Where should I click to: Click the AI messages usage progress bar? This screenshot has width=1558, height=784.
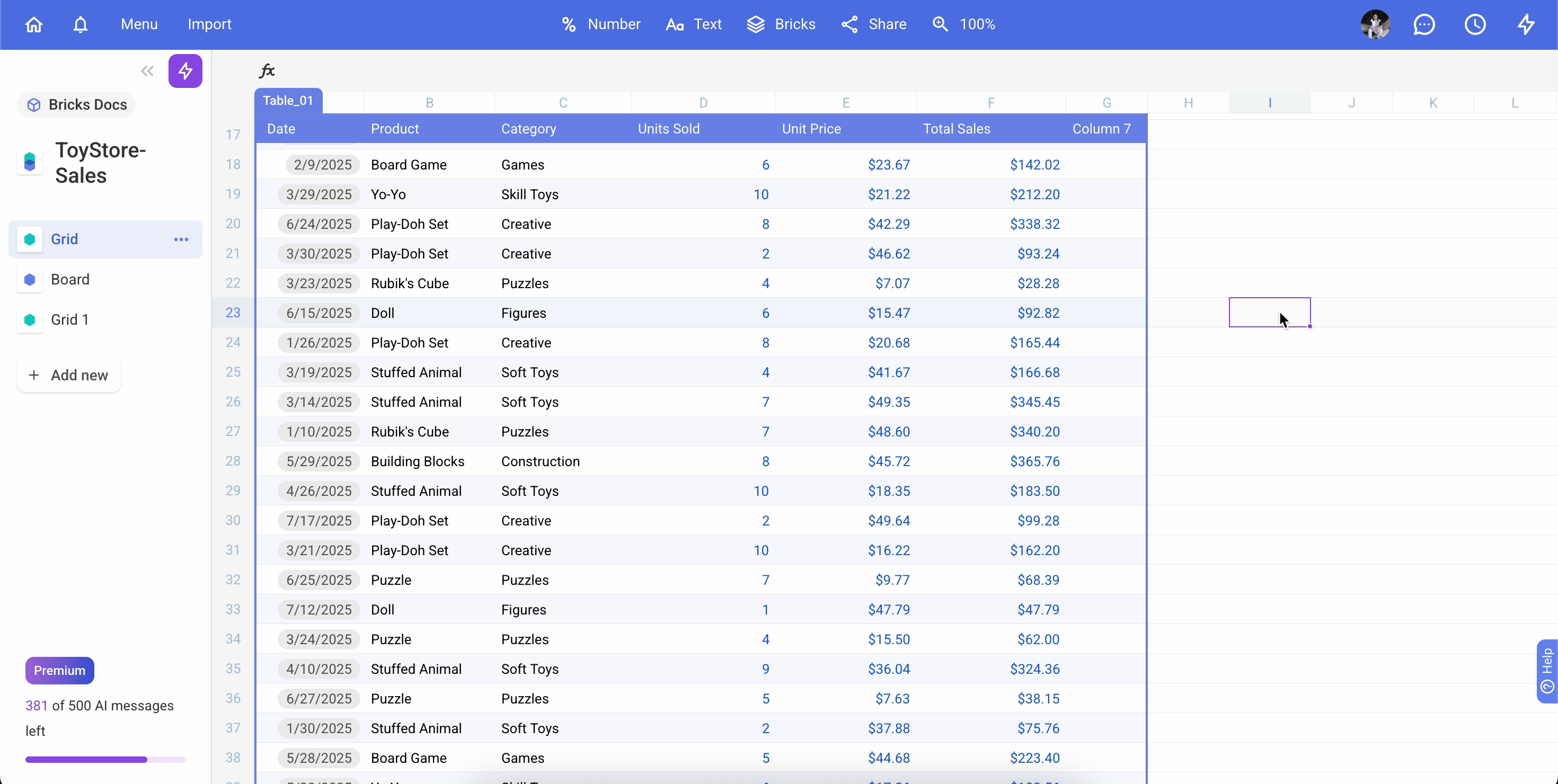105,759
